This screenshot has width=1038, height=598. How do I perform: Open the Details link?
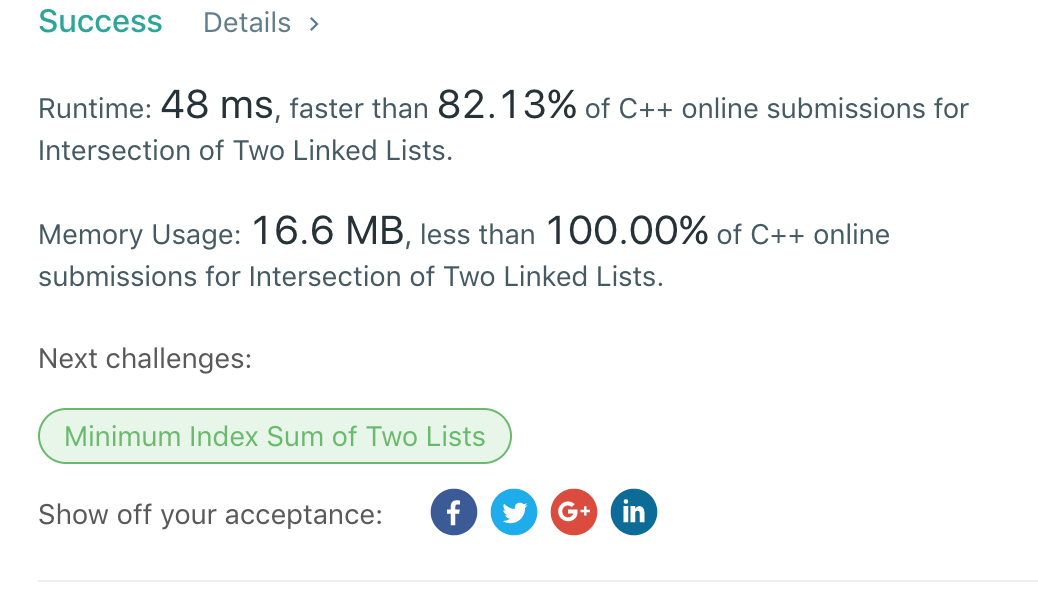click(247, 23)
